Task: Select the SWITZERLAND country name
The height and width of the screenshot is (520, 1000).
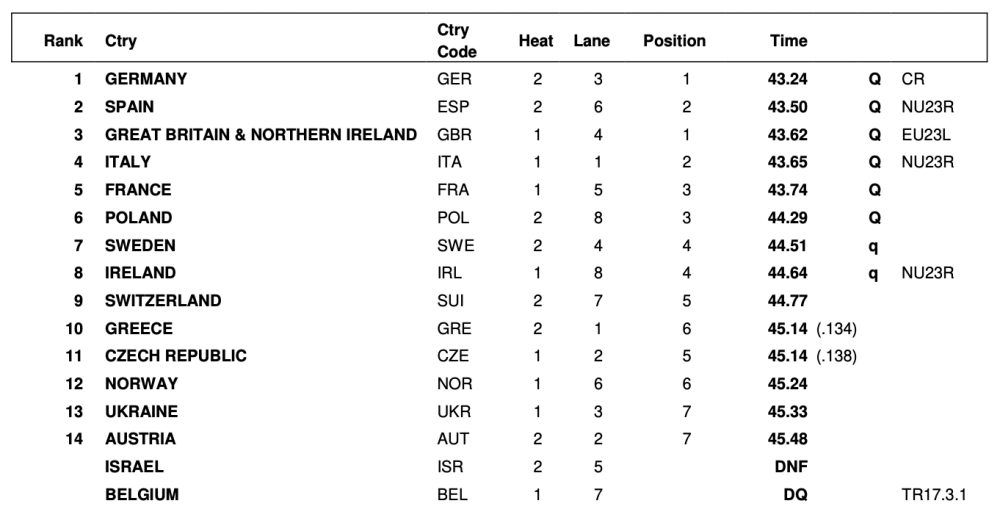Action: tap(163, 300)
